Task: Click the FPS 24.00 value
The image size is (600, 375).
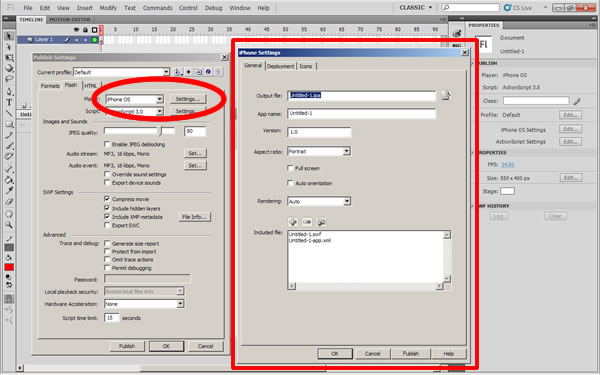Action: click(x=507, y=165)
